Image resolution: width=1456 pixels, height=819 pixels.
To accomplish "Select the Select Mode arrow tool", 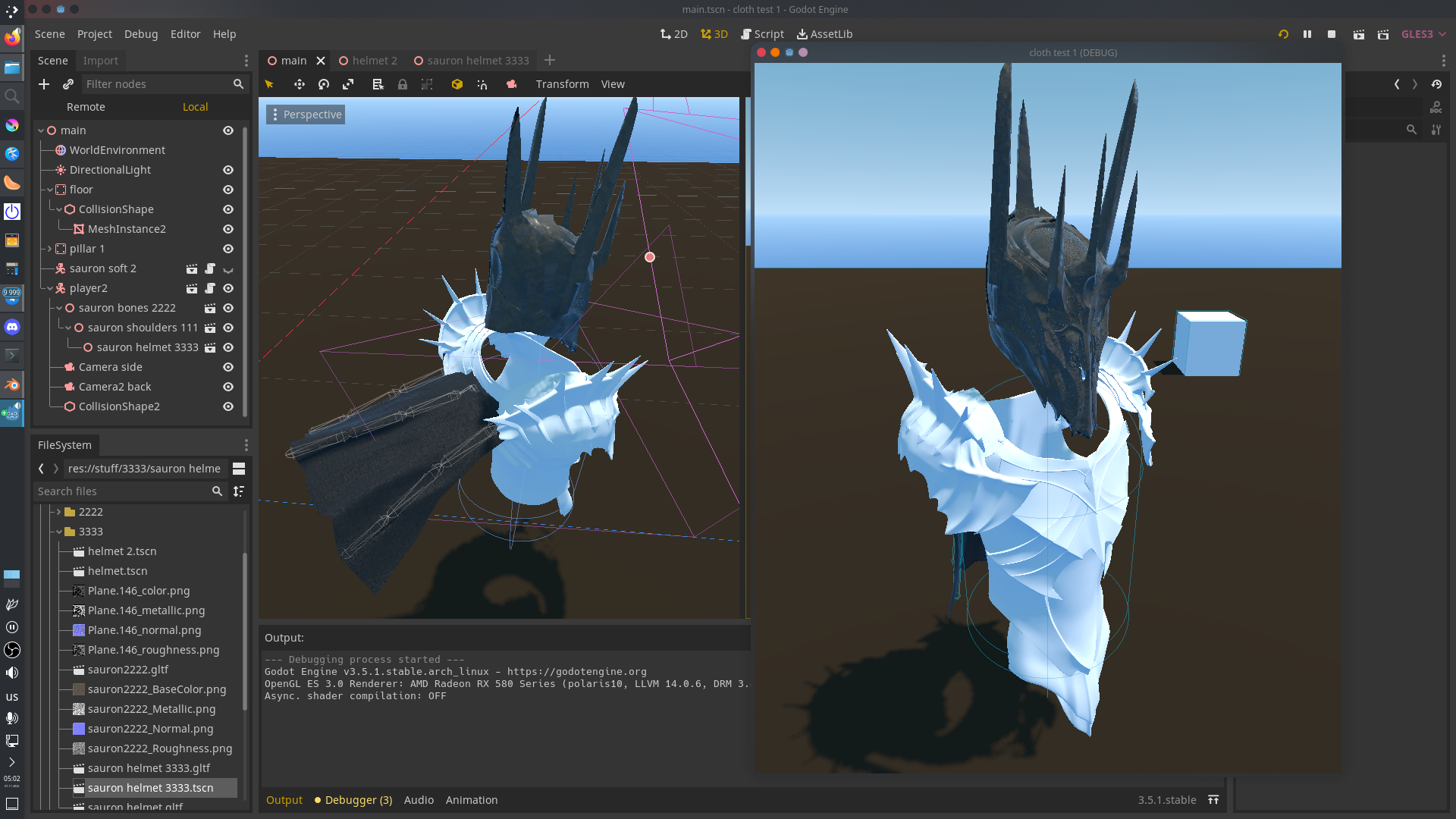I will [269, 84].
